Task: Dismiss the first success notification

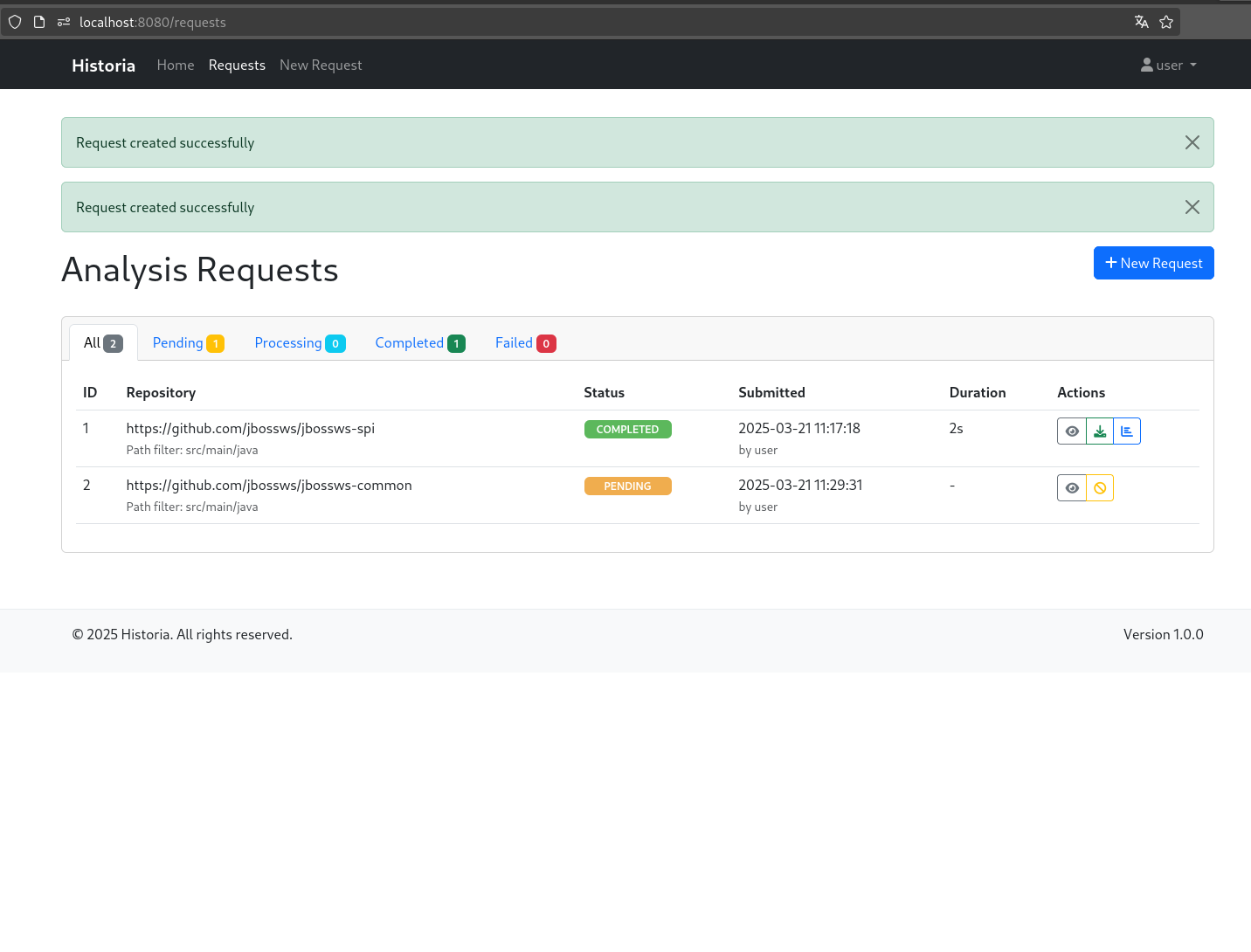Action: click(1192, 141)
